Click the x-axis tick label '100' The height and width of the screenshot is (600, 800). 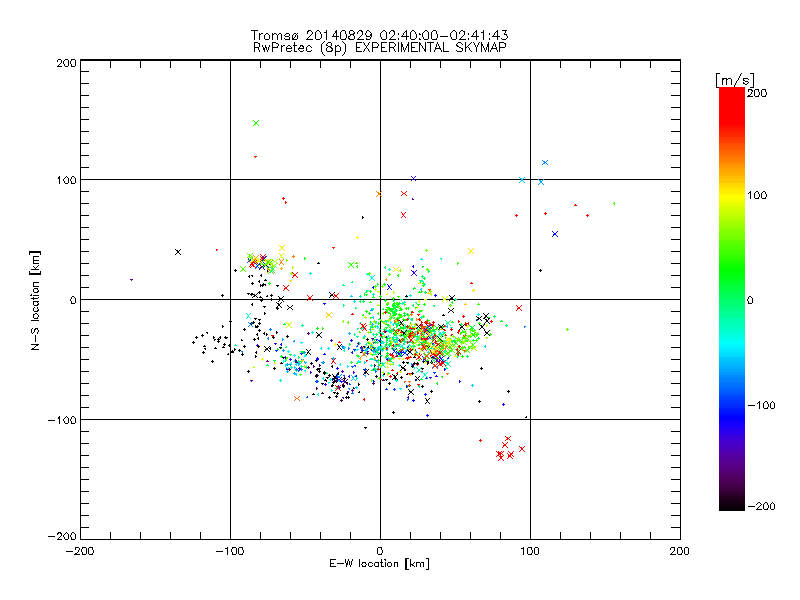(530, 551)
